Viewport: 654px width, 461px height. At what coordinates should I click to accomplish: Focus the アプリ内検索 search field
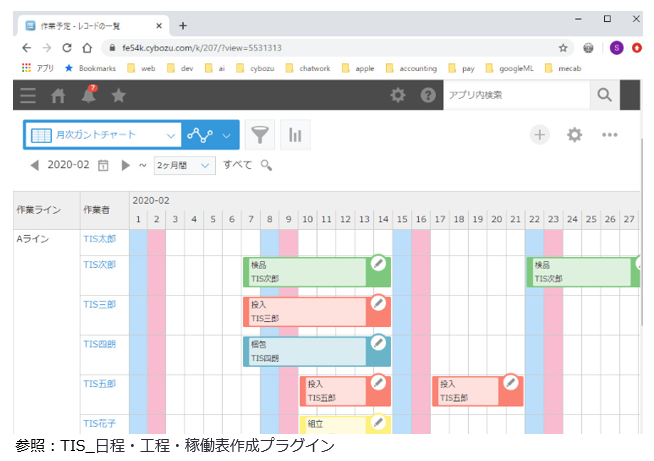(x=517, y=95)
